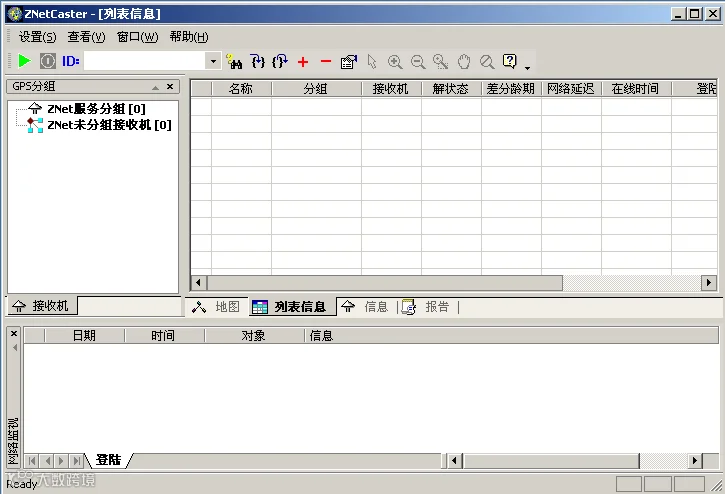Go to next log sheet tab button
This screenshot has height=494, width=725.
pos(61,461)
